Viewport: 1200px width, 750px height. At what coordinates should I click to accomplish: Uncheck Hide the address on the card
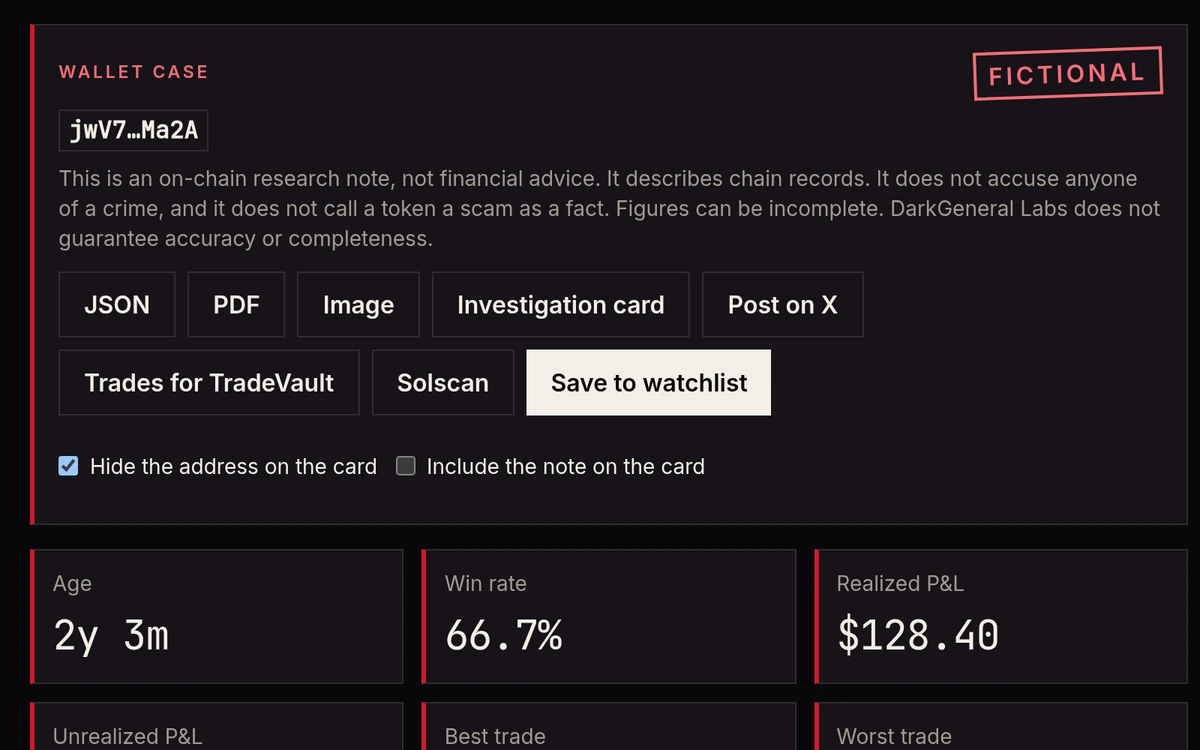tap(68, 466)
